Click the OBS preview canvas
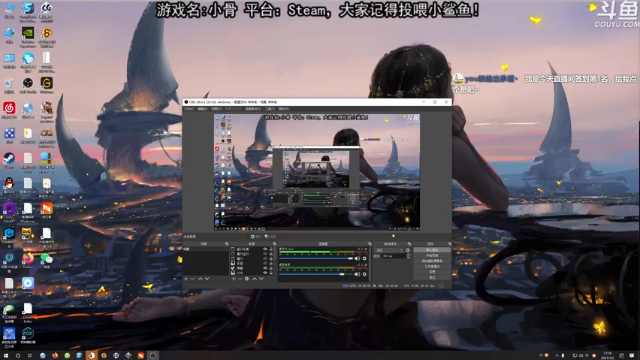The height and width of the screenshot is (360, 640). pos(317,172)
